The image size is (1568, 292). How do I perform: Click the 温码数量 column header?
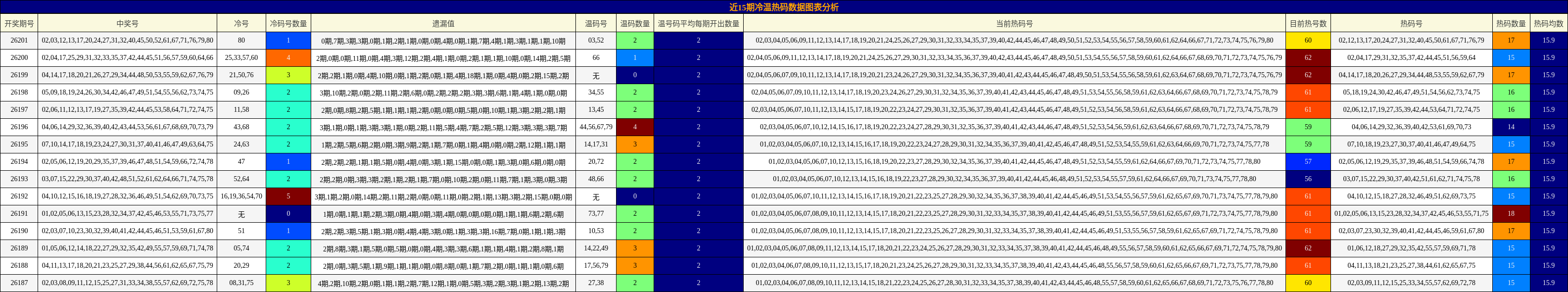pos(635,23)
